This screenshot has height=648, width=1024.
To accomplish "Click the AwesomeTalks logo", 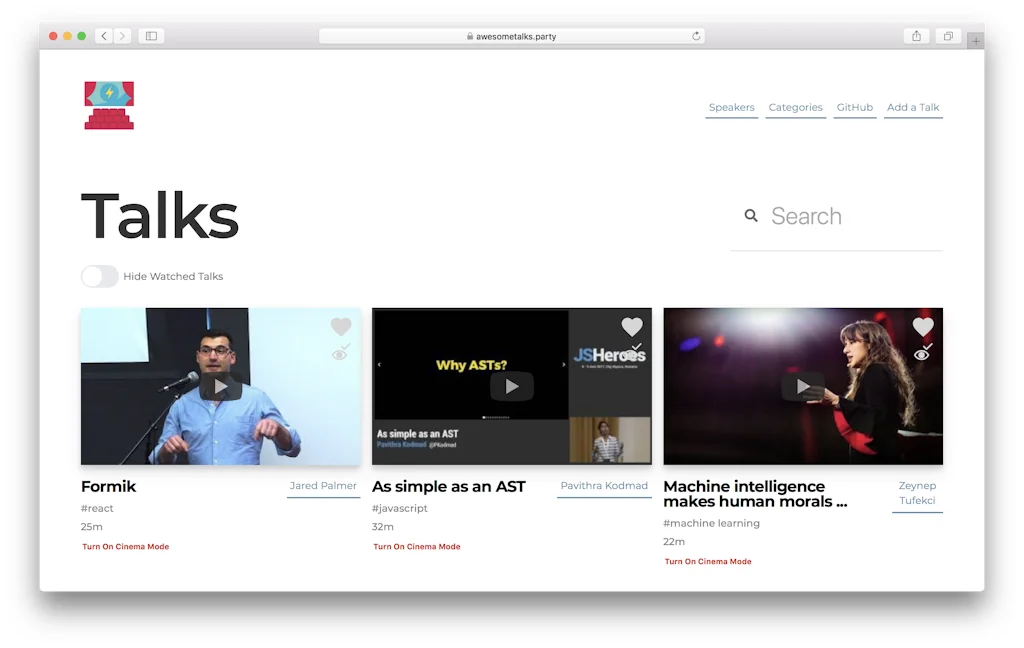I will 108,102.
